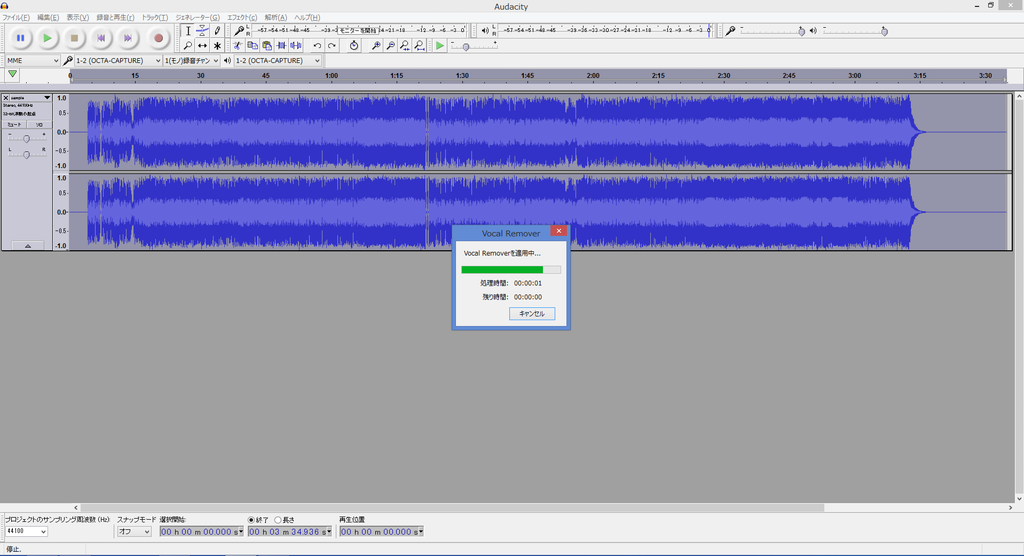Click the Undo arrow icon
The width and height of the screenshot is (1024, 556).
click(x=317, y=46)
